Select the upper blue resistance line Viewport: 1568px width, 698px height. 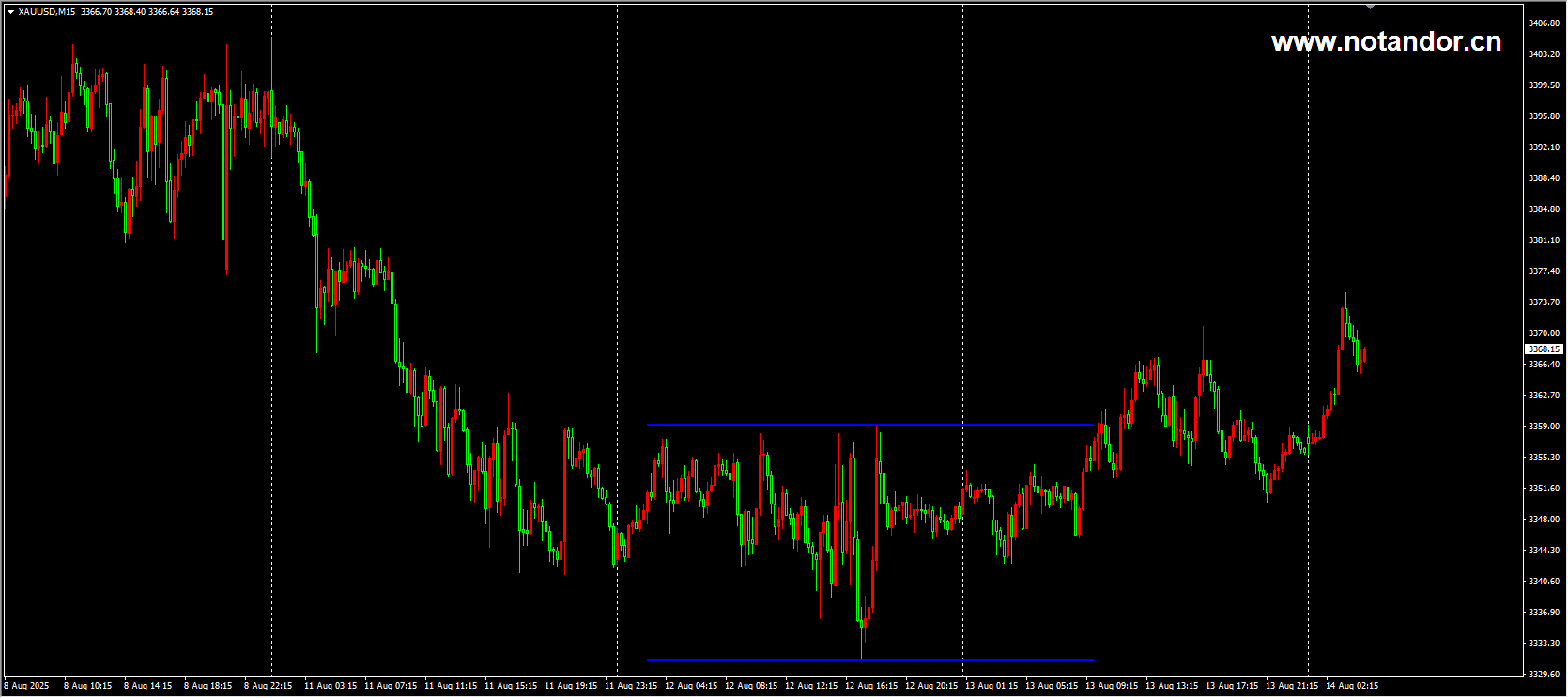coord(870,426)
